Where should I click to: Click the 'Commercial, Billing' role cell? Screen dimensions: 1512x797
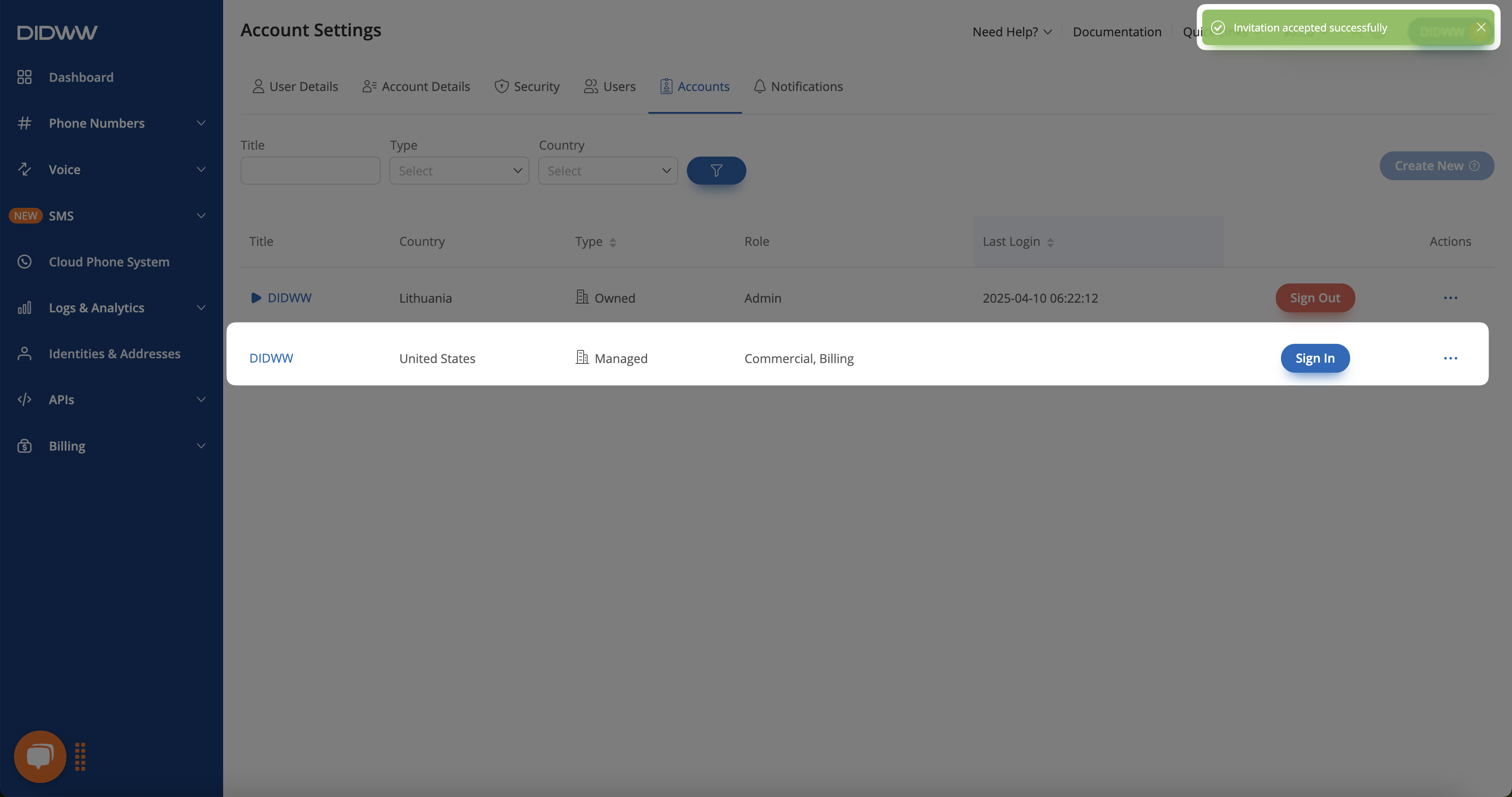(799, 359)
